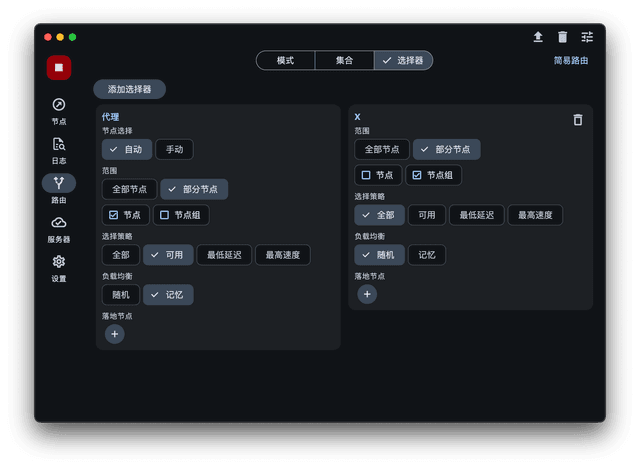Switch to the 集合 tab
Screen dimensions: 640x468
click(344, 60)
